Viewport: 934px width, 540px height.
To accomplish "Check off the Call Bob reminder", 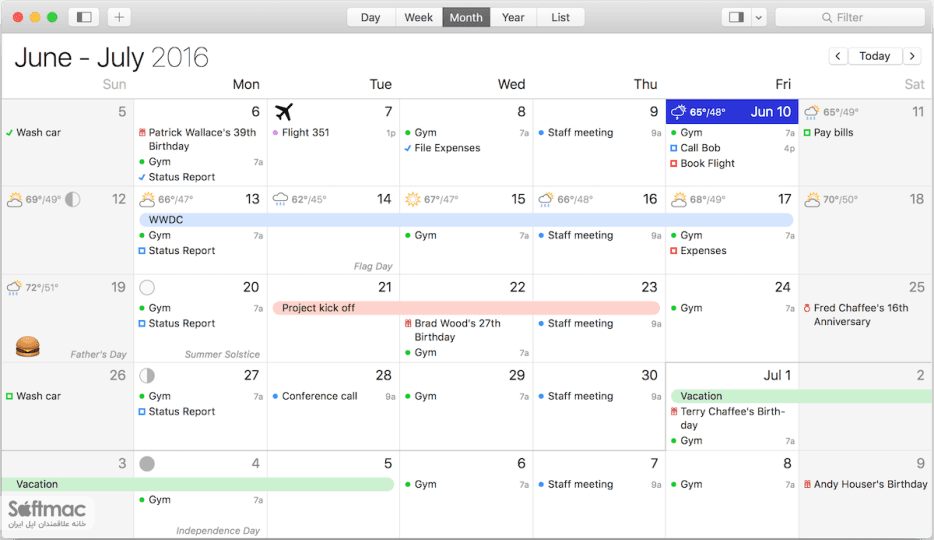I will (x=674, y=148).
